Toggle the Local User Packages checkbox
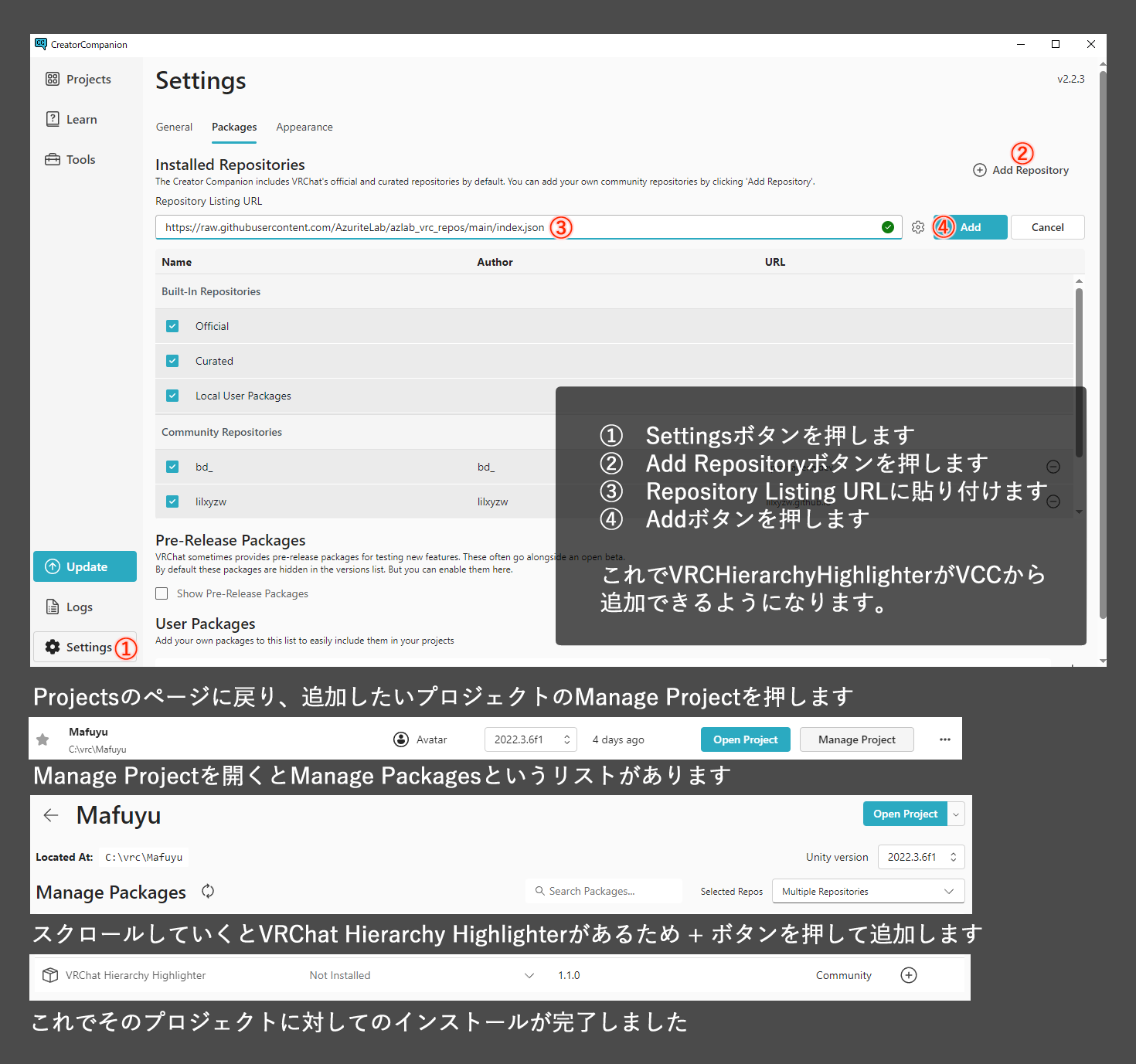This screenshot has width=1136, height=1064. coord(172,396)
